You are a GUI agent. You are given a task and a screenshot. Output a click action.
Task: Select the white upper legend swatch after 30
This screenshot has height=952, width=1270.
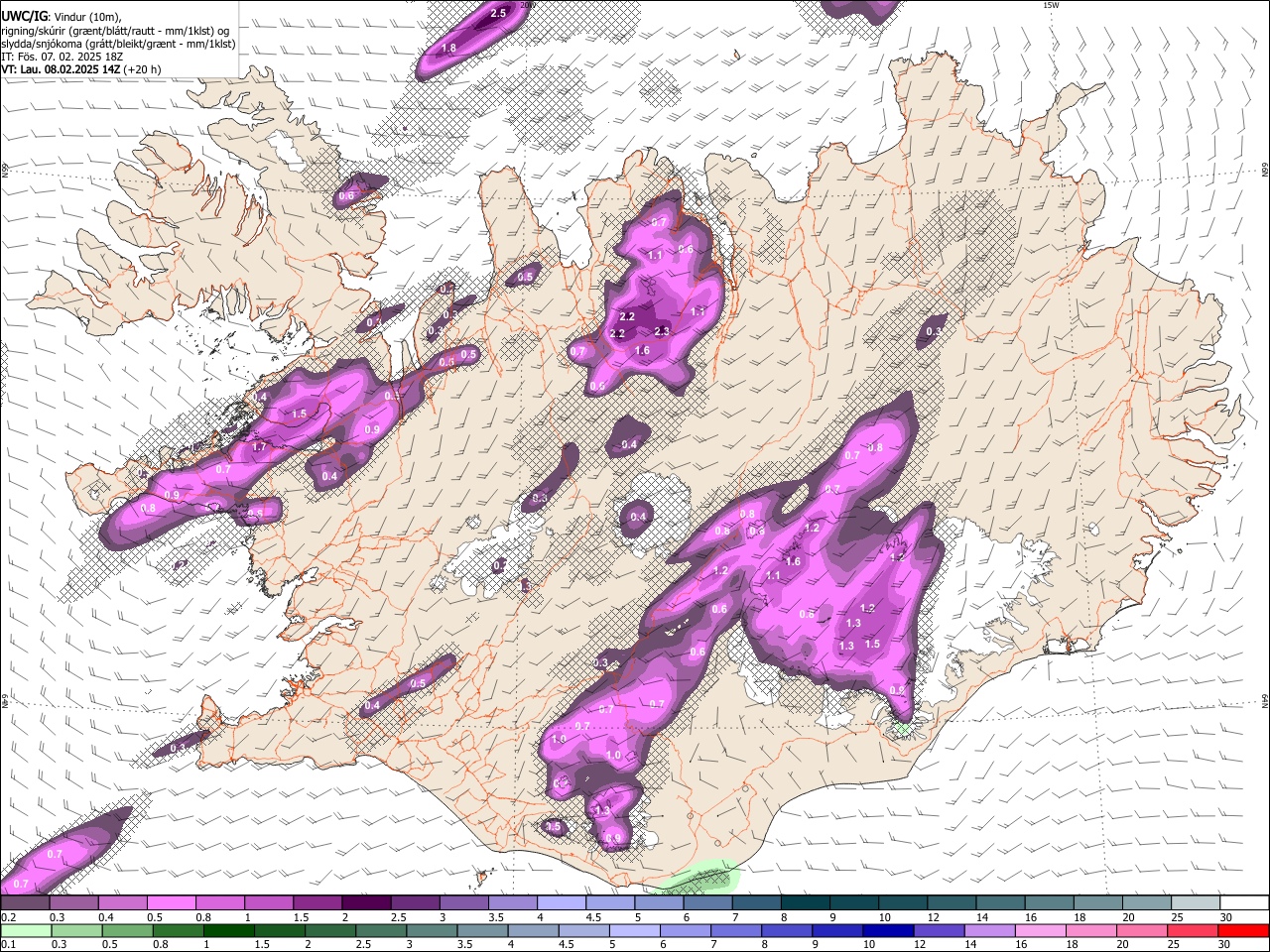[x=1244, y=903]
